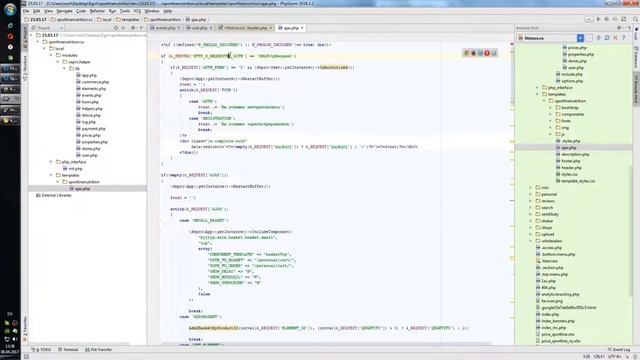Switch to the header.php editor tab
Screen dimensions: 640x360
245,28
